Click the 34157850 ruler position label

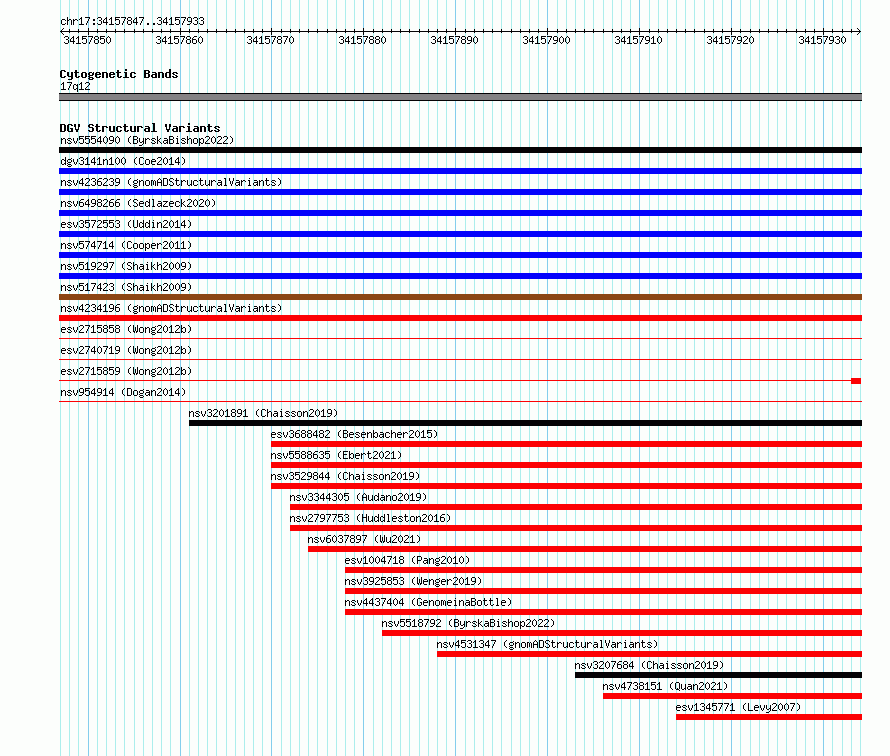[87, 40]
